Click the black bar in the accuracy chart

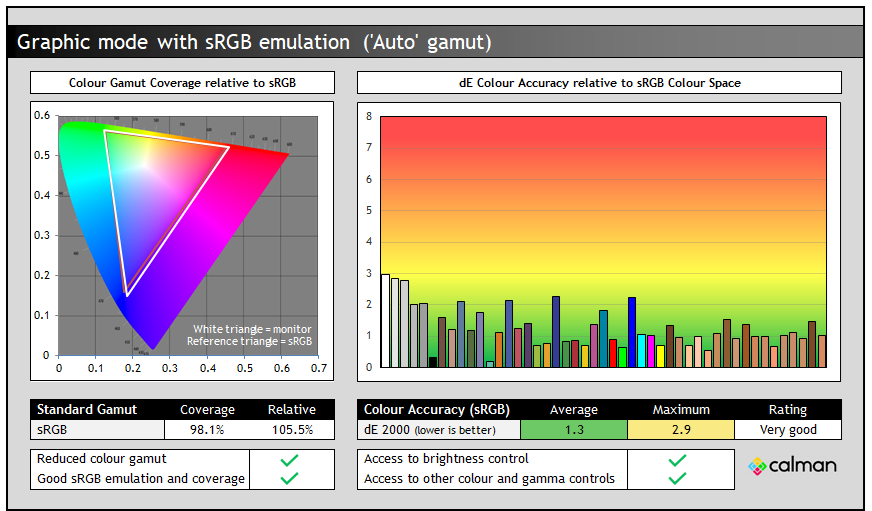[433, 362]
